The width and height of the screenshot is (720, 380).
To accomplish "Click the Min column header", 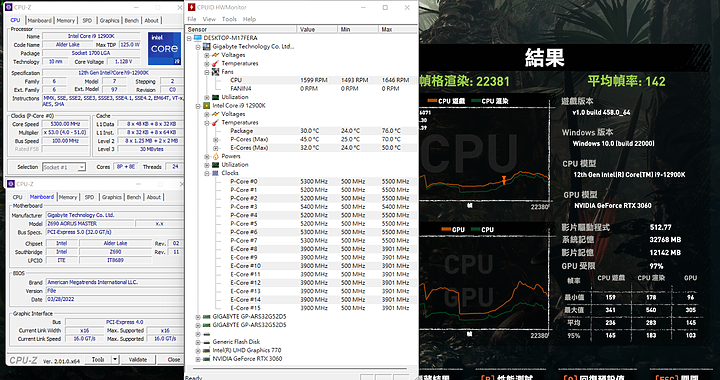I will coord(358,29).
